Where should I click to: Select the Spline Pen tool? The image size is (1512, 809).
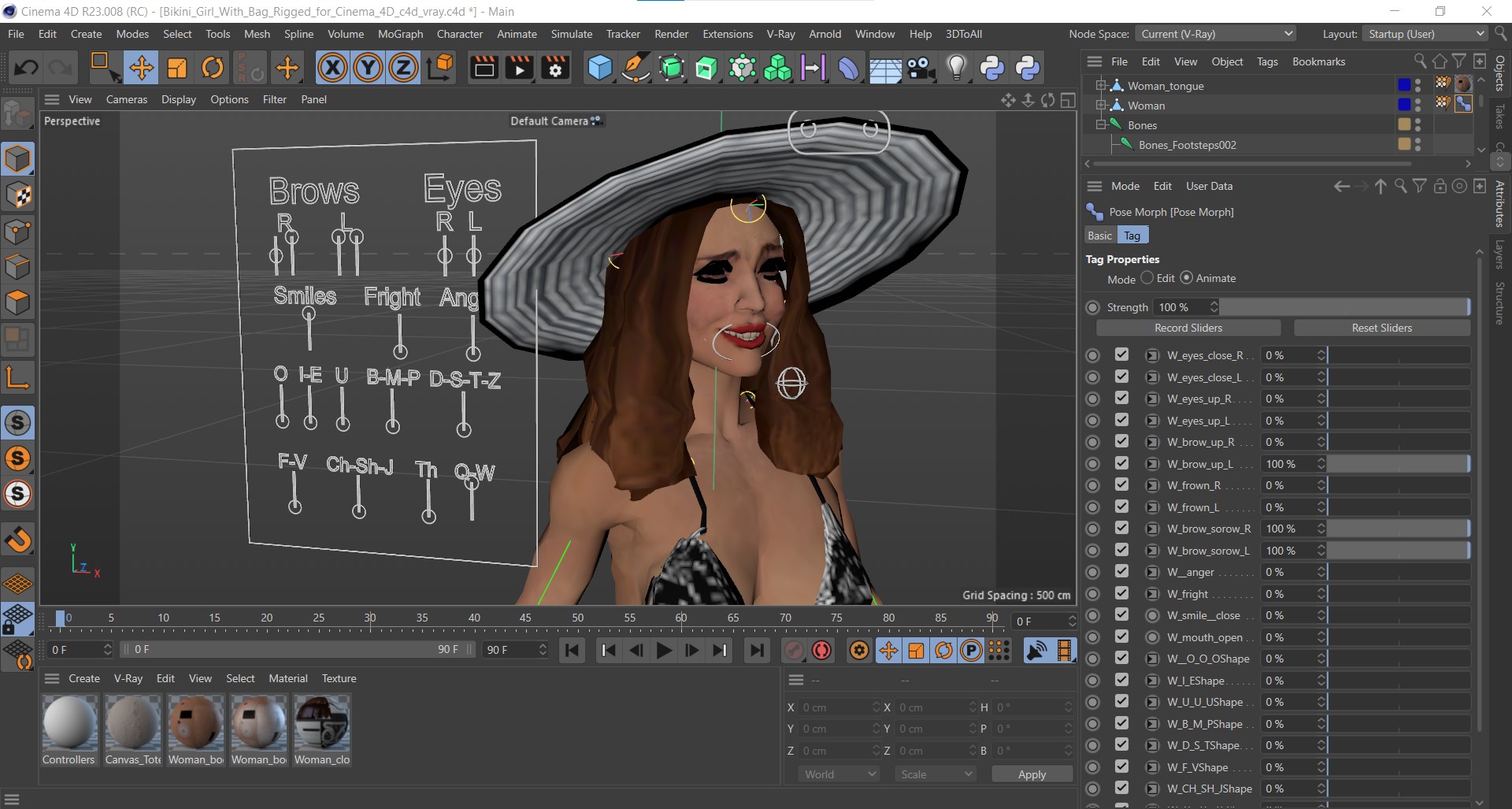[636, 68]
